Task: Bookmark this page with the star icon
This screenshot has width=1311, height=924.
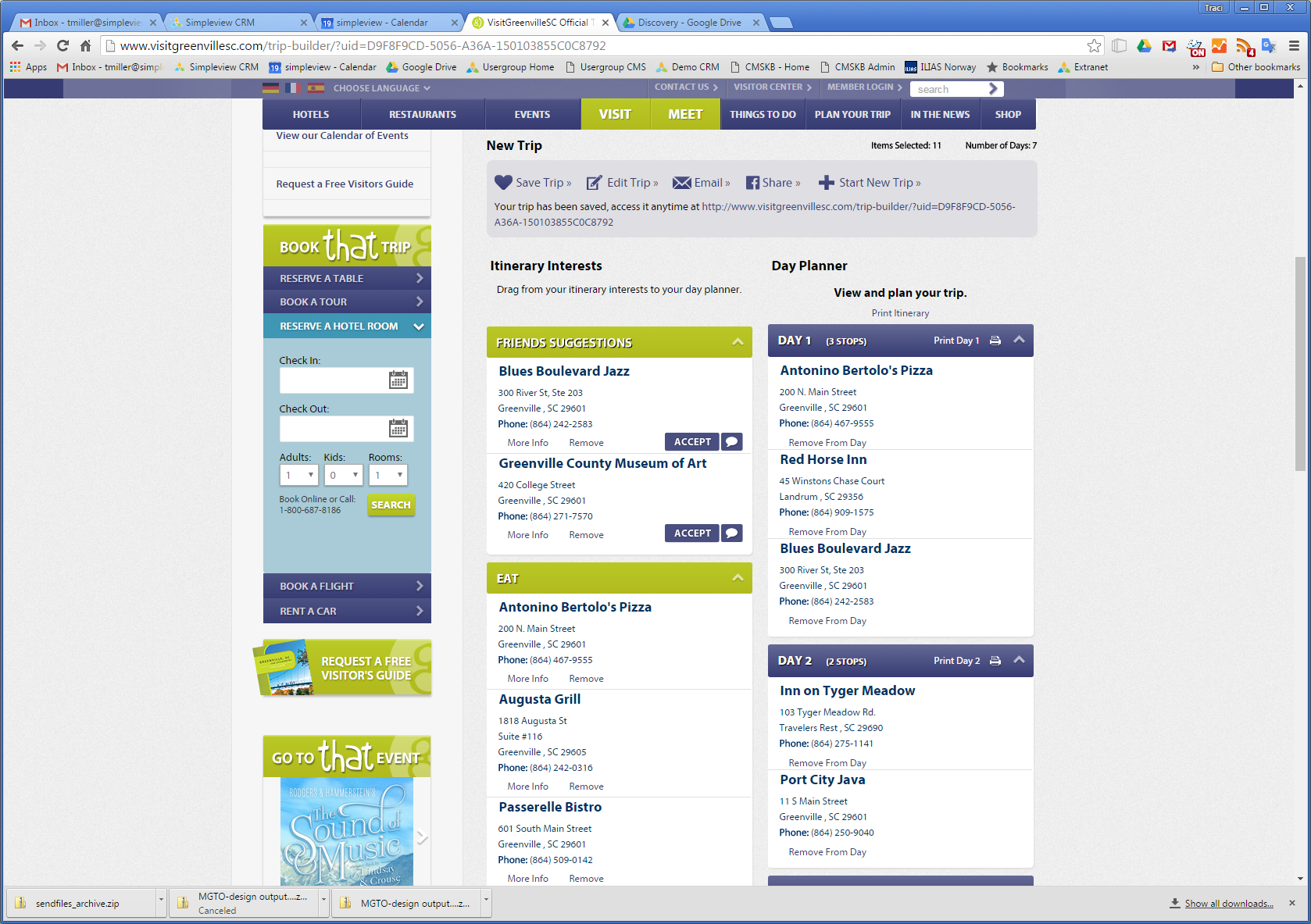Action: click(1095, 45)
